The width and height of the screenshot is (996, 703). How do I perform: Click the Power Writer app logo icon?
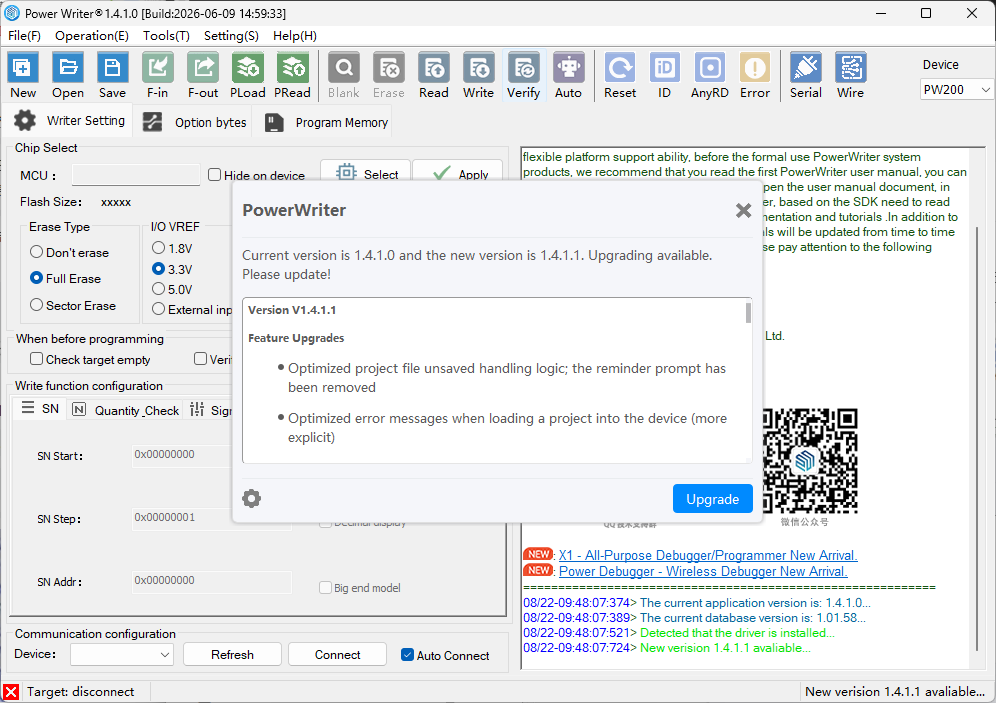[11, 13]
